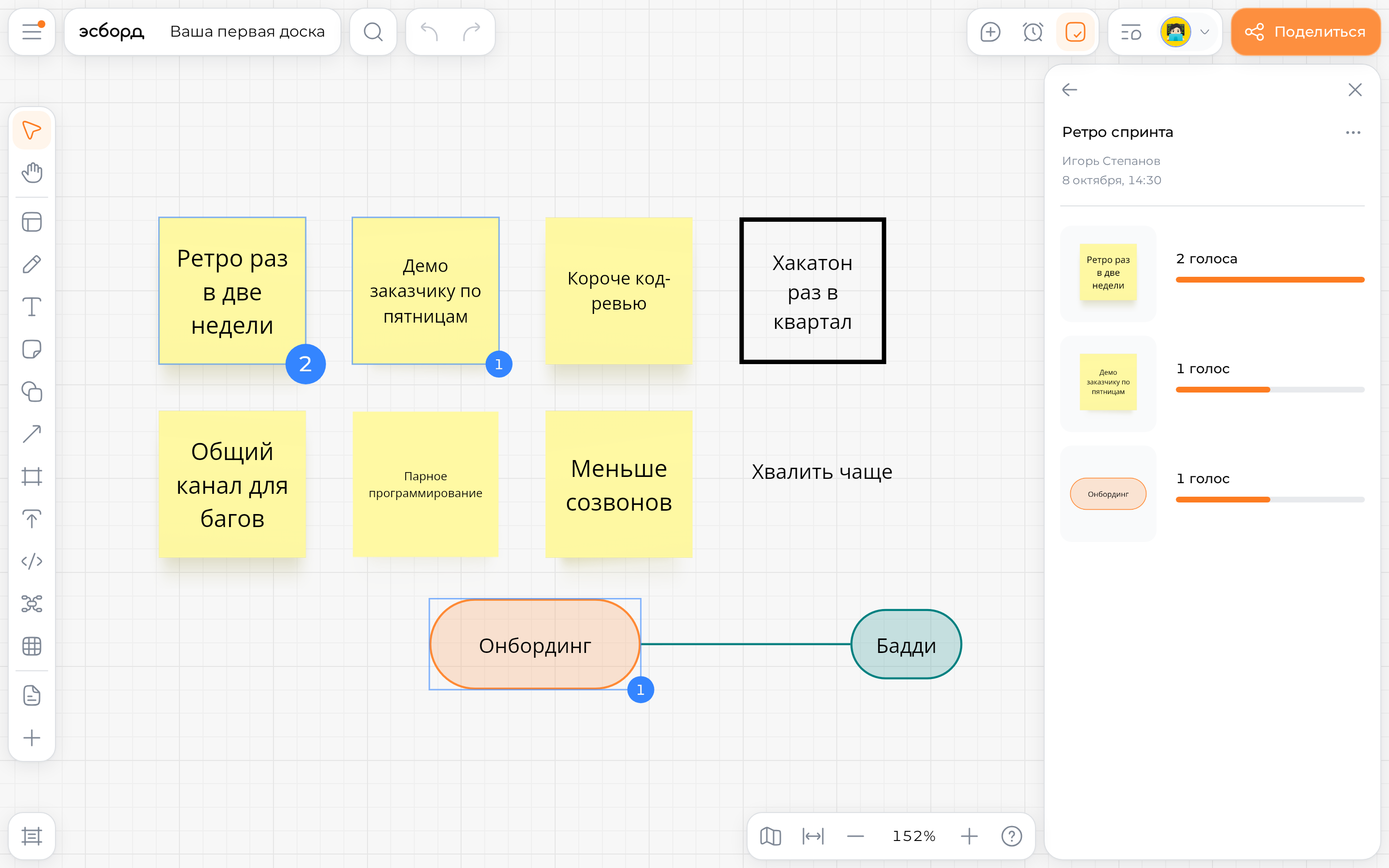Viewport: 1389px width, 868px height.
Task: Select the Хакатон раз в квартал shape
Action: click(x=812, y=290)
